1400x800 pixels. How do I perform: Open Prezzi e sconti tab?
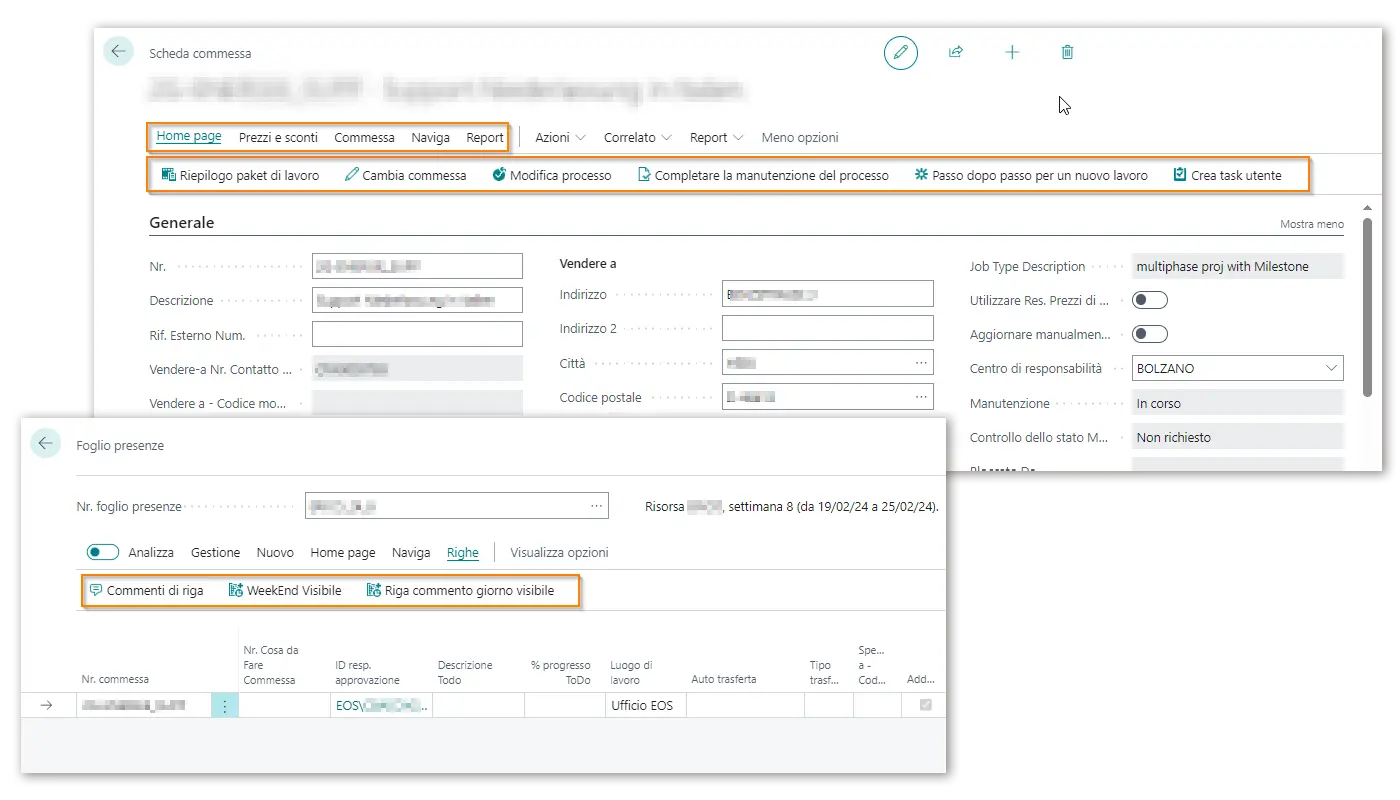[x=278, y=137]
